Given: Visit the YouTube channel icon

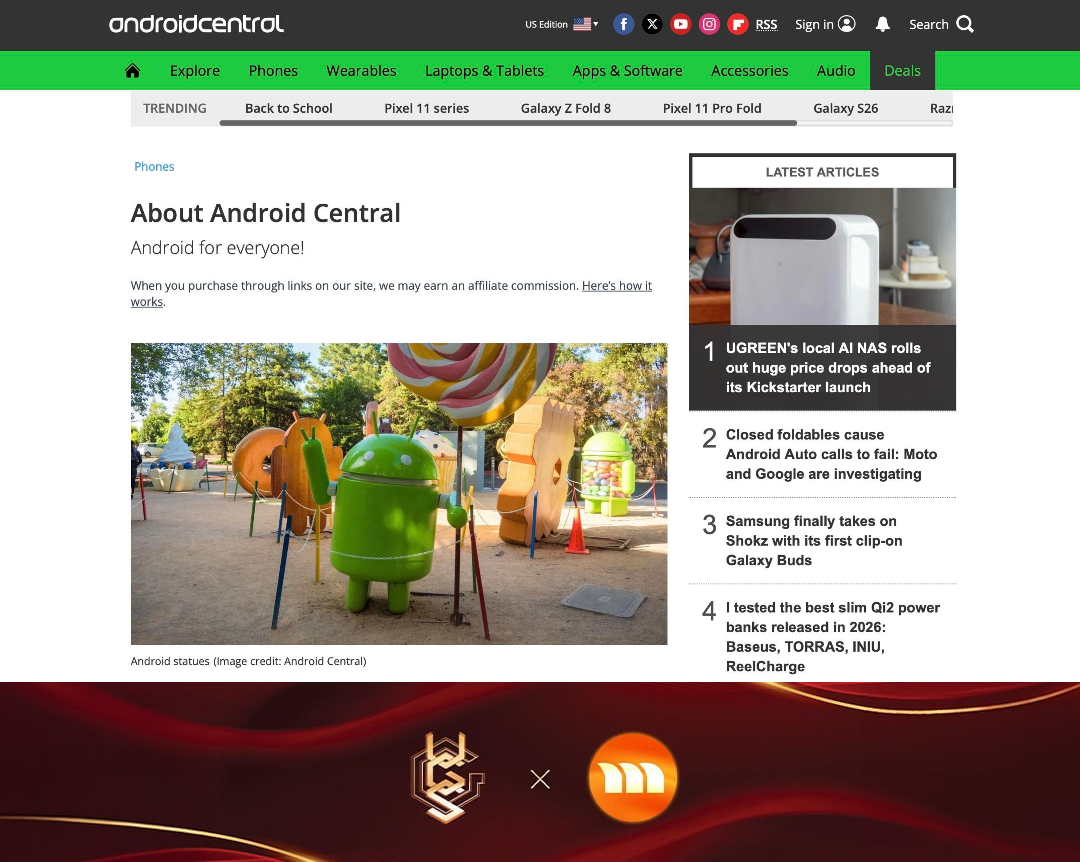Looking at the screenshot, I should coord(681,24).
